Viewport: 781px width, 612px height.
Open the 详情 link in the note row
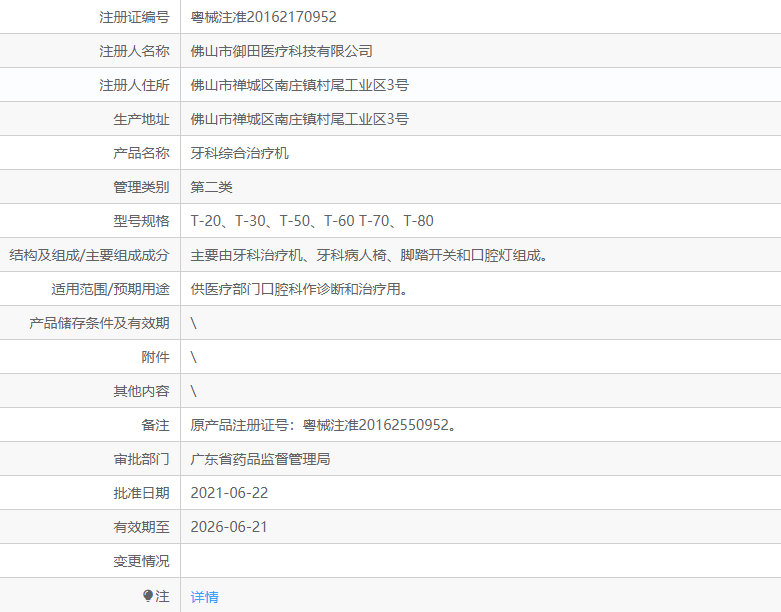pos(204,597)
